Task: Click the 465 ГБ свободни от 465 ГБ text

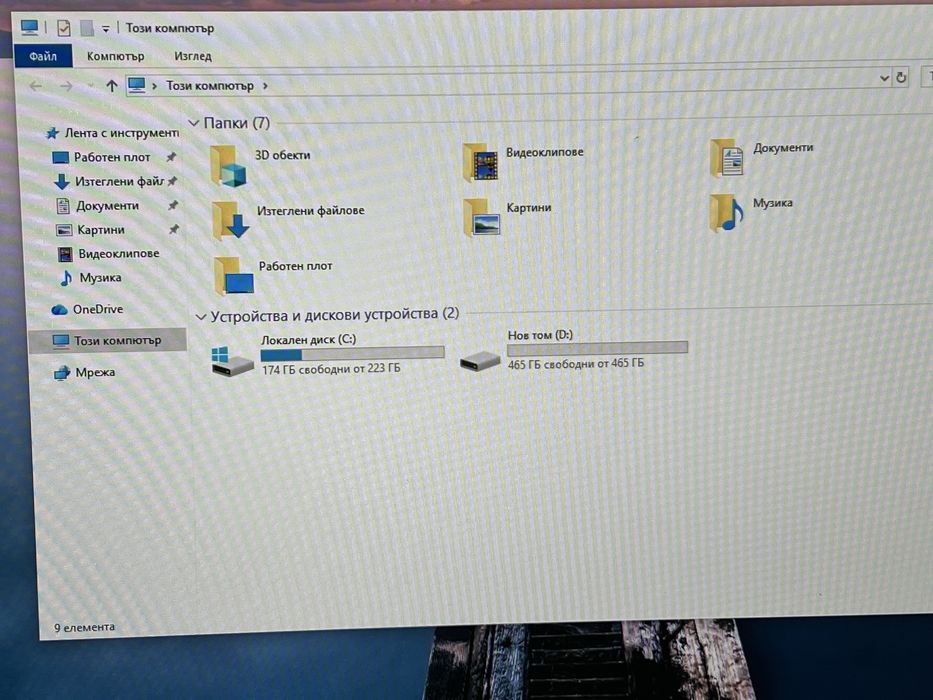Action: point(576,363)
